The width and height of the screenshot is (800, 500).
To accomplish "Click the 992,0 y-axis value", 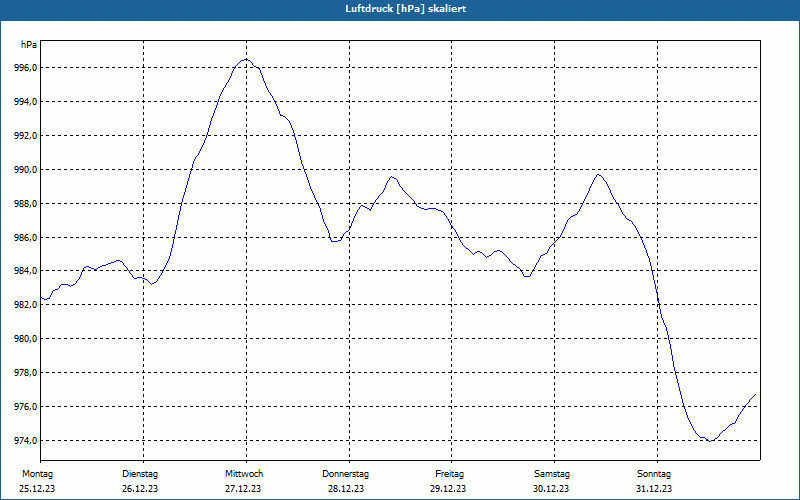I will [x=24, y=136].
